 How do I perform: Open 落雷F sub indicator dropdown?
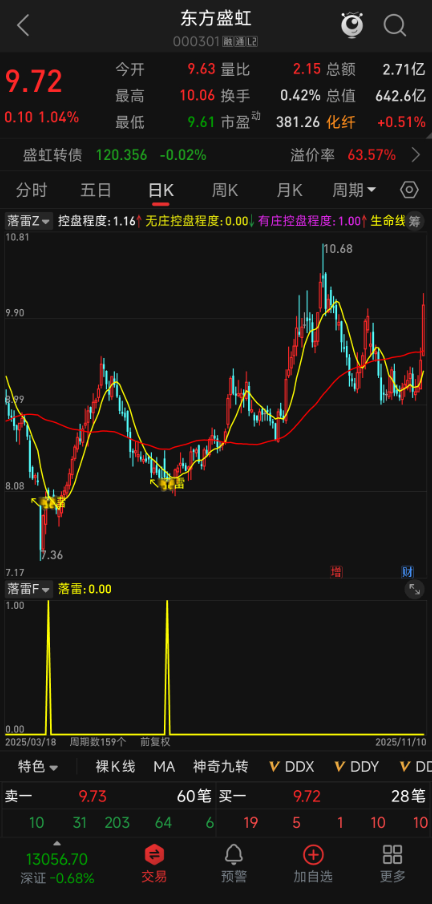click(x=29, y=589)
